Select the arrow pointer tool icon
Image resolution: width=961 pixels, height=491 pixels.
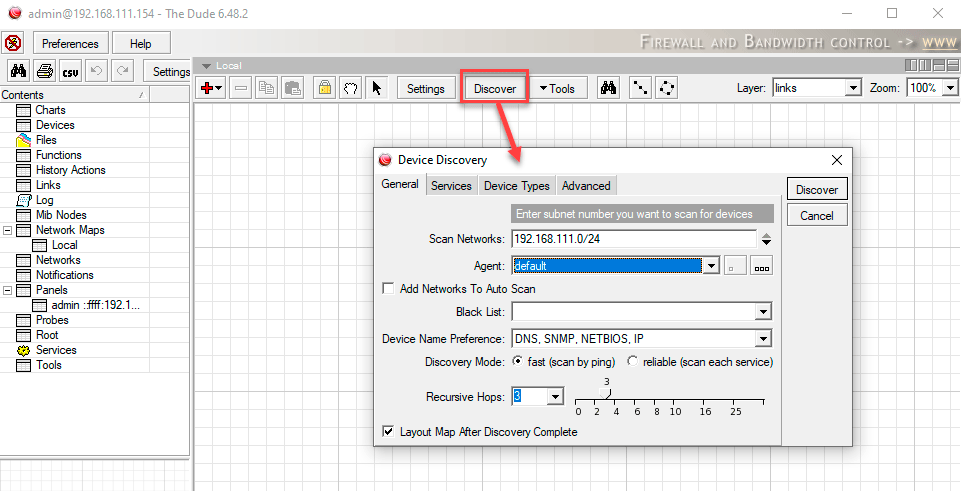click(376, 88)
